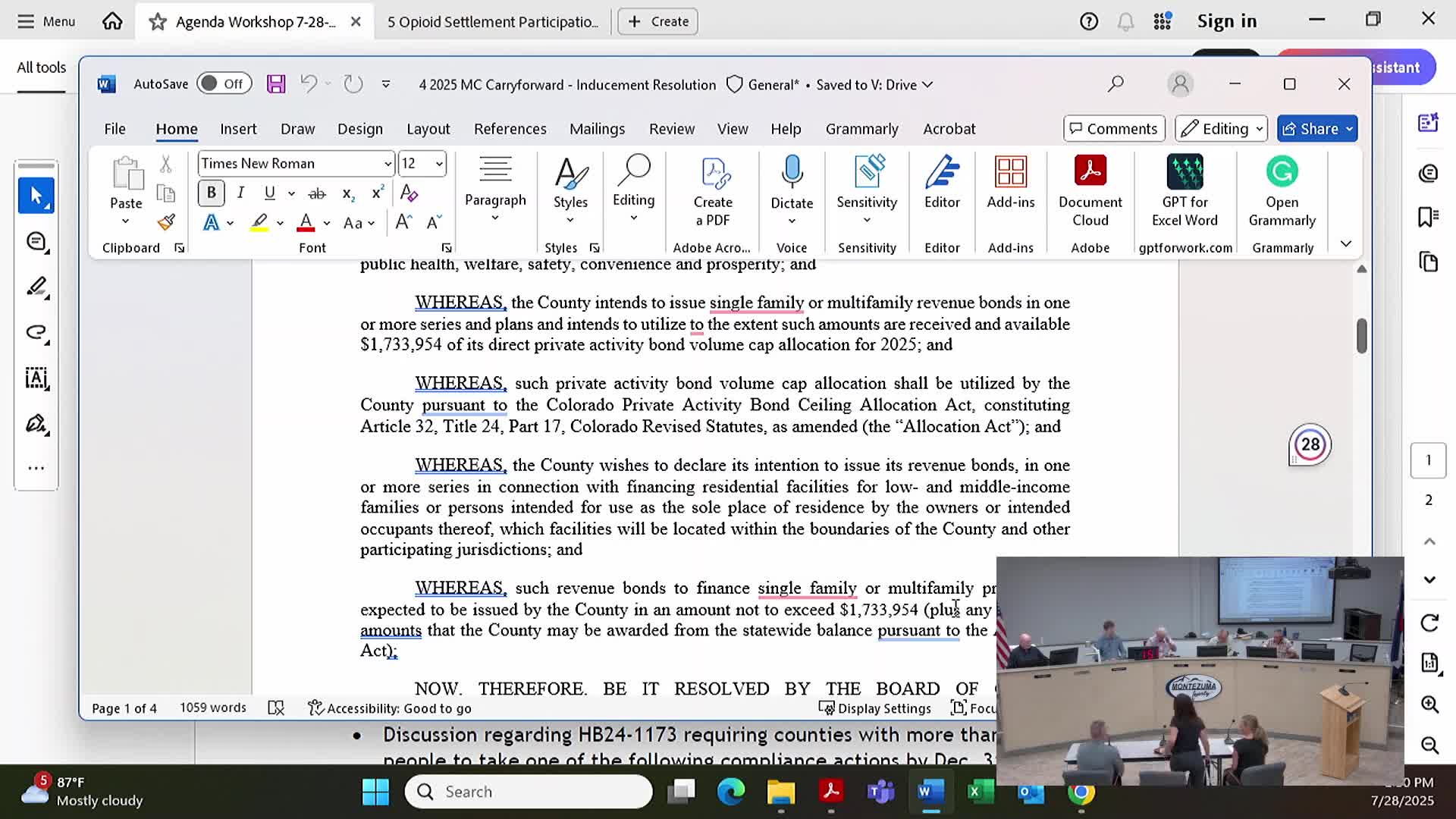Click the Format Painter brush icon
The width and height of the screenshot is (1456, 819).
166,222
